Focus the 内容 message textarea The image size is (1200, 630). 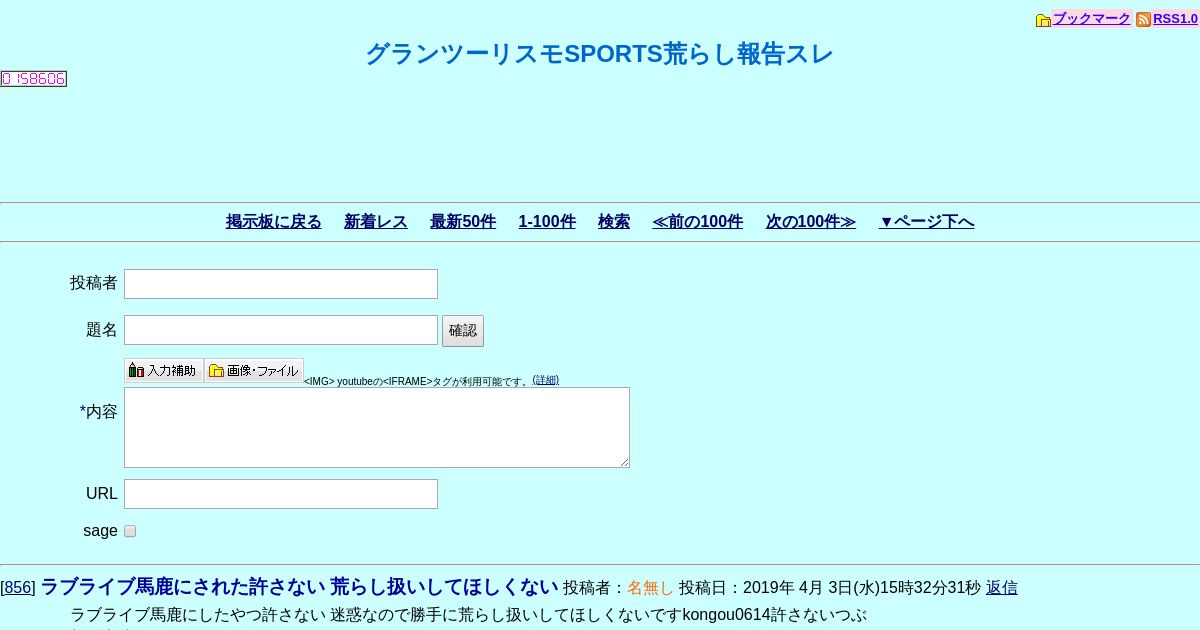pyautogui.click(x=377, y=427)
